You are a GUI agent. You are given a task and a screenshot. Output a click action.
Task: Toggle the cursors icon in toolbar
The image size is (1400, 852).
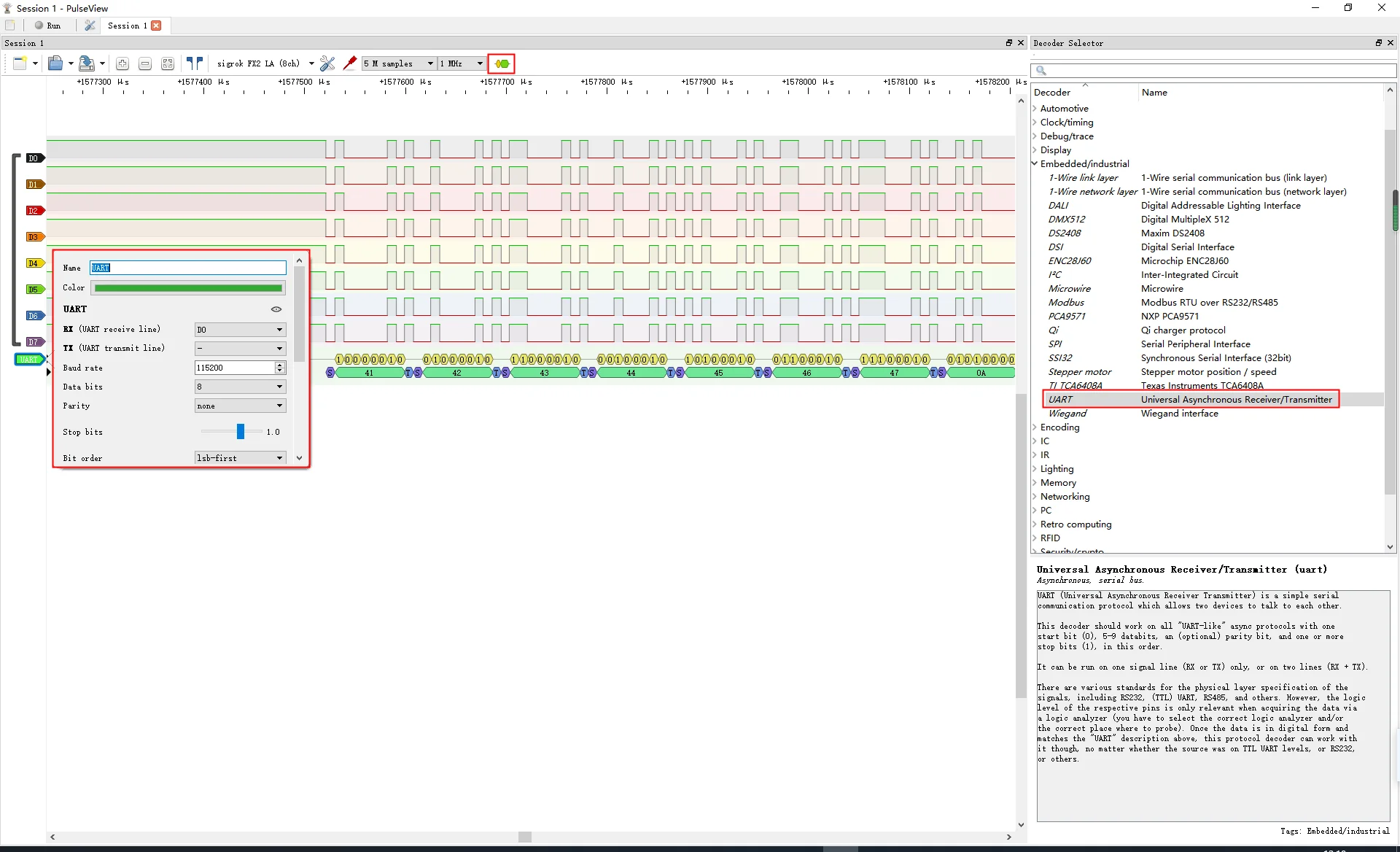click(194, 63)
